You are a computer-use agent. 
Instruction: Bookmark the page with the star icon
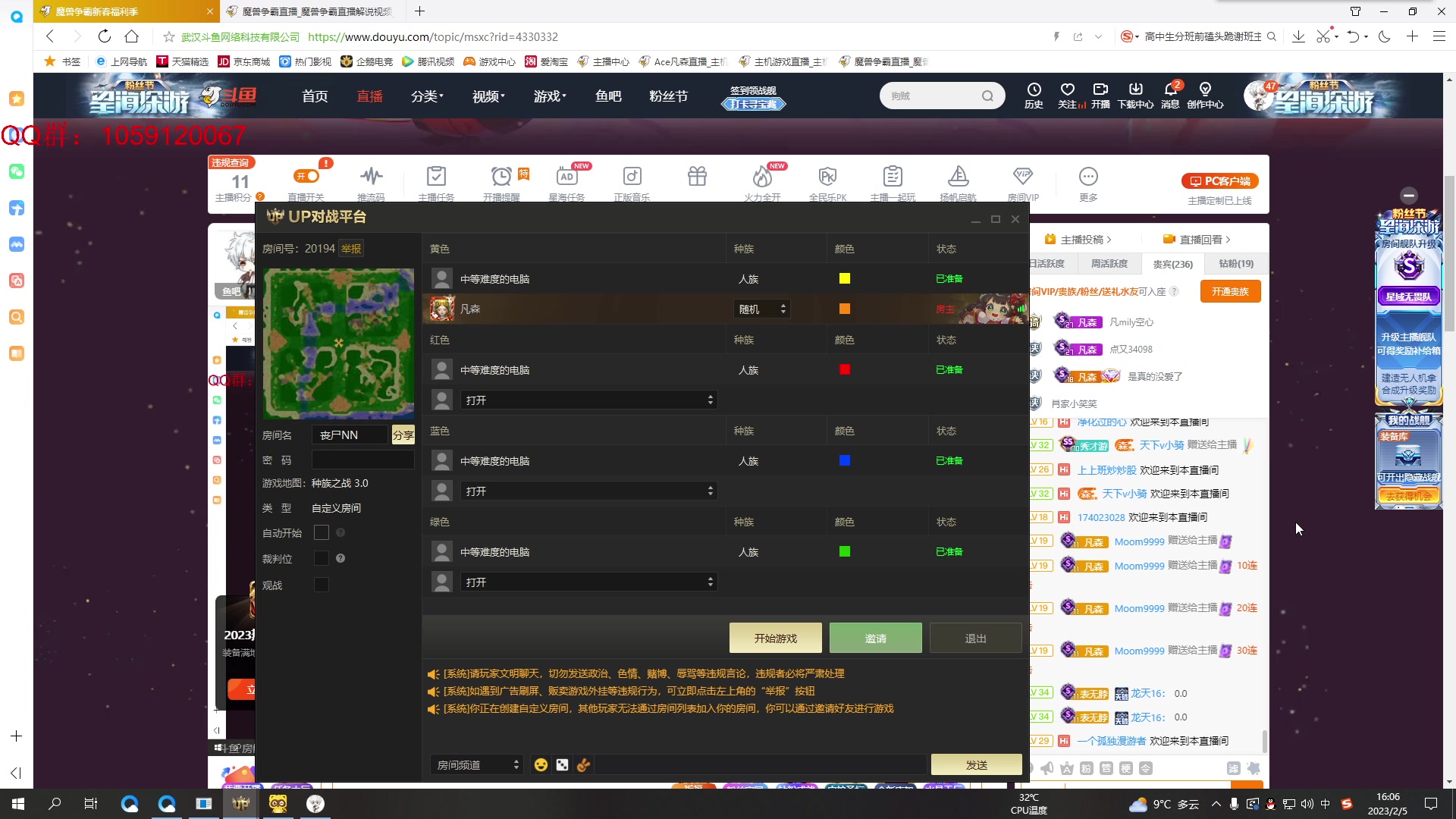168,36
